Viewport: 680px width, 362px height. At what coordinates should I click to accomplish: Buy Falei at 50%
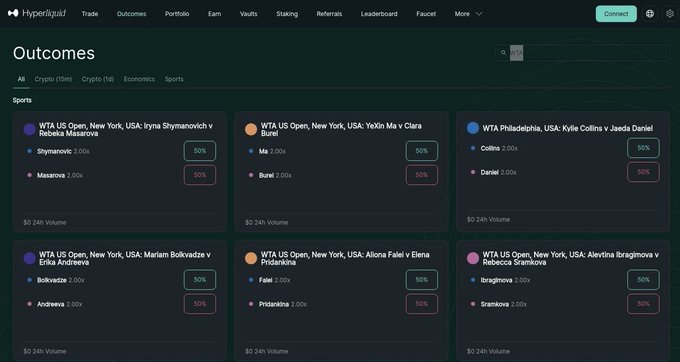click(422, 280)
